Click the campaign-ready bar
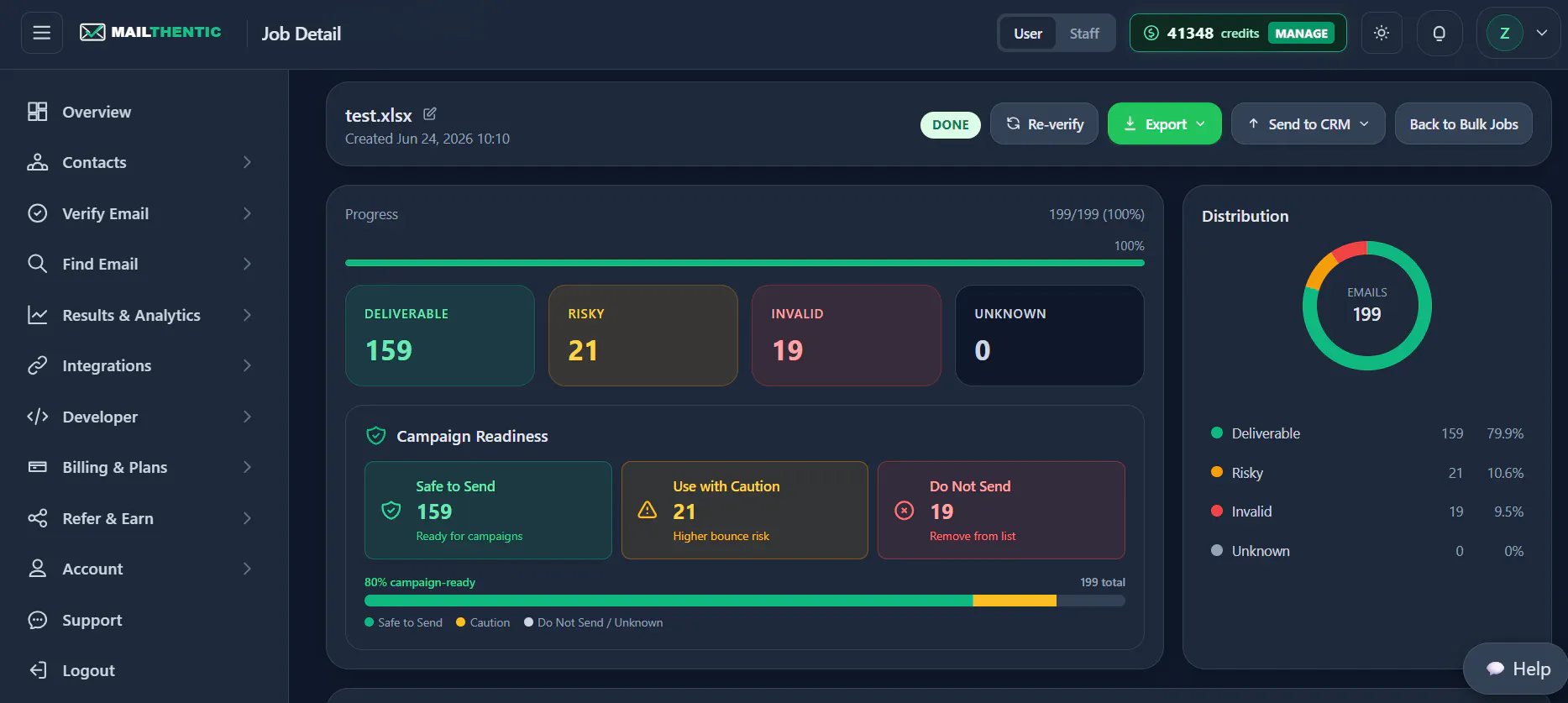 (x=745, y=601)
